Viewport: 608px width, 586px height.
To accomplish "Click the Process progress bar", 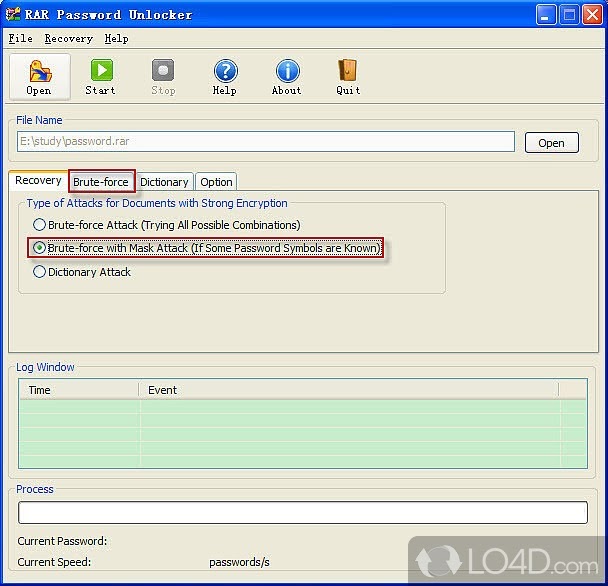I will 303,512.
